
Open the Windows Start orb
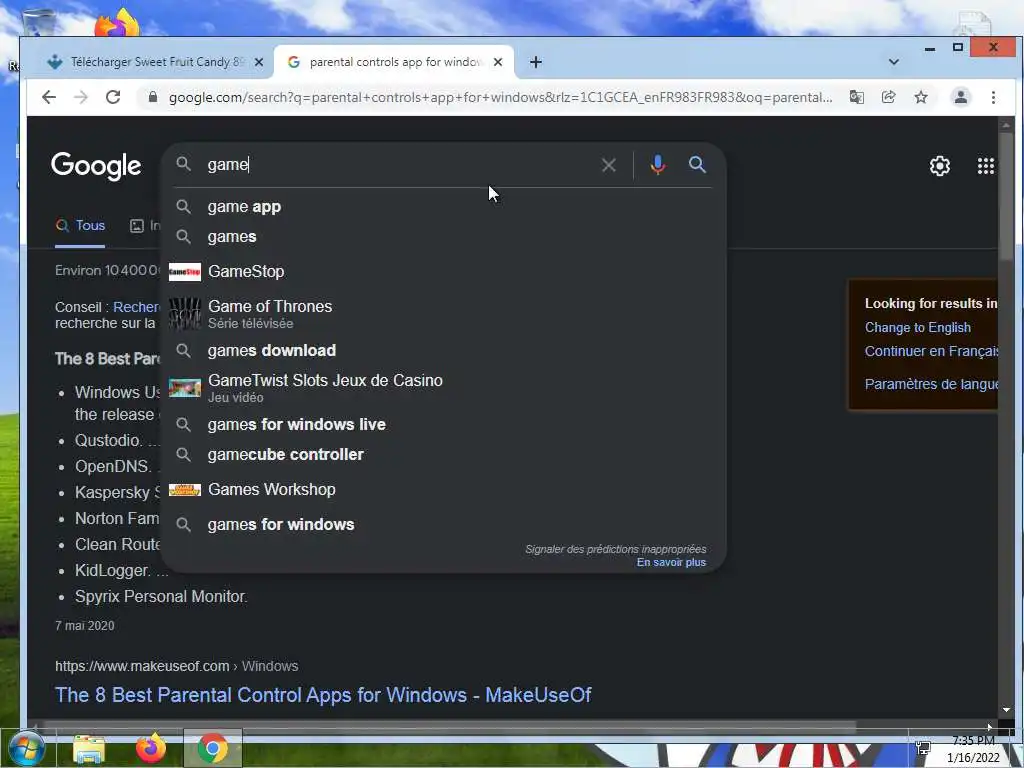[x=27, y=748]
